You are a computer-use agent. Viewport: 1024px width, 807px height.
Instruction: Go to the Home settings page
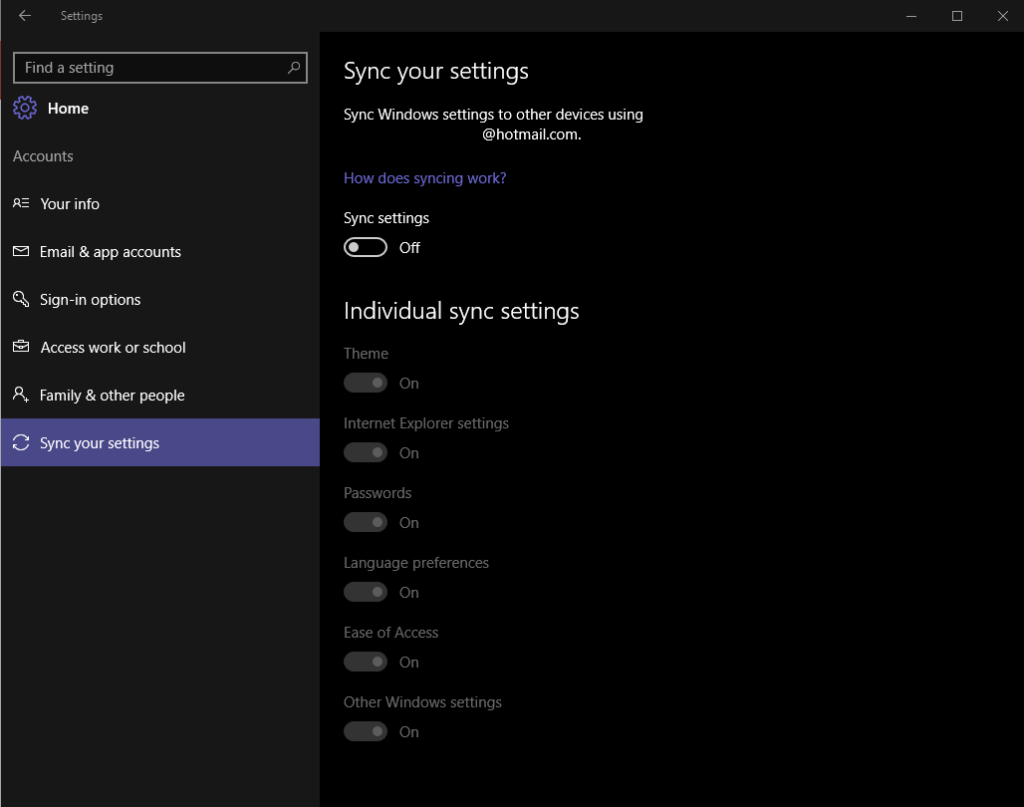pos(66,107)
